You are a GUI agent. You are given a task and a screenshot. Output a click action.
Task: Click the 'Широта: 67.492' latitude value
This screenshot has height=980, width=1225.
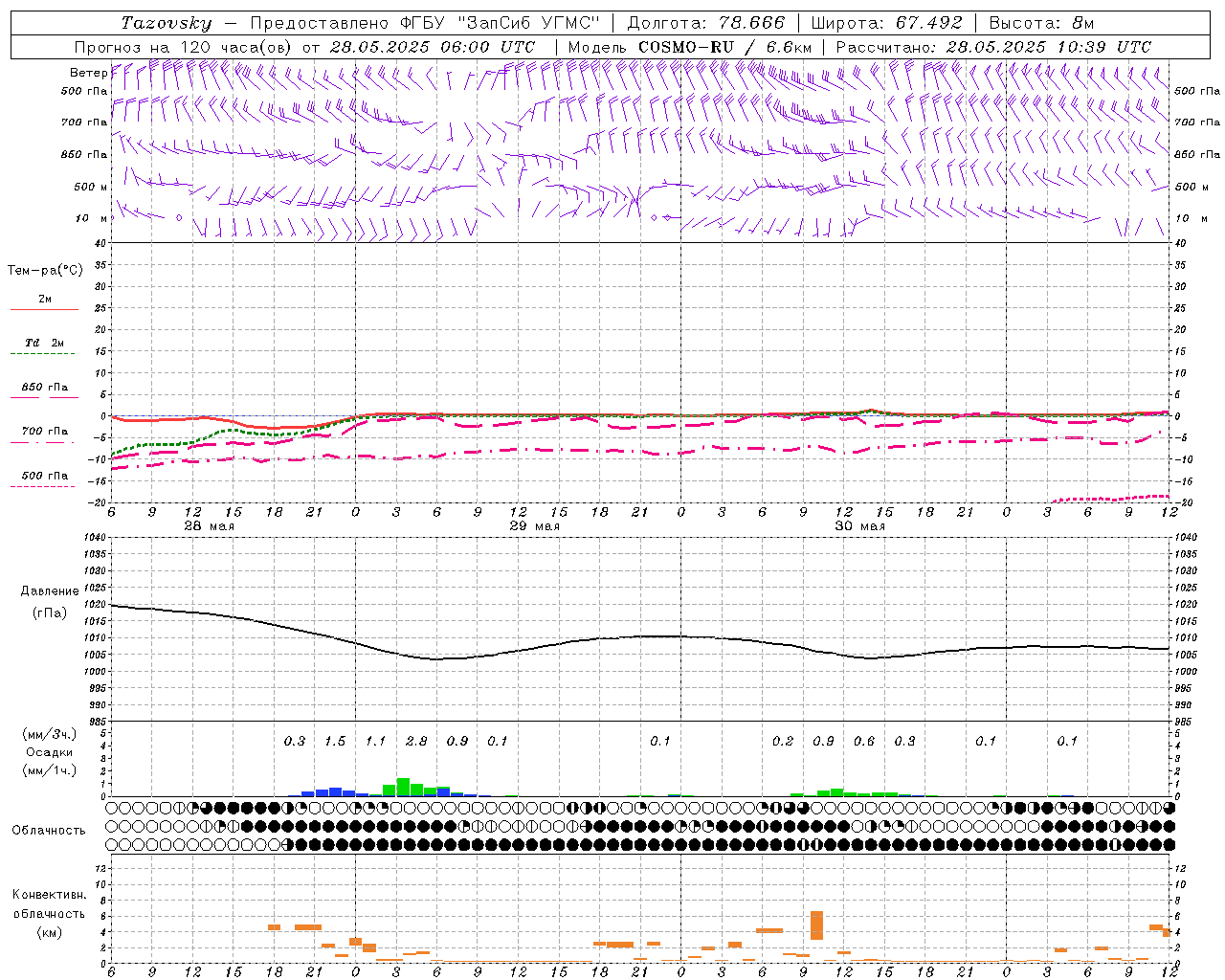887,23
